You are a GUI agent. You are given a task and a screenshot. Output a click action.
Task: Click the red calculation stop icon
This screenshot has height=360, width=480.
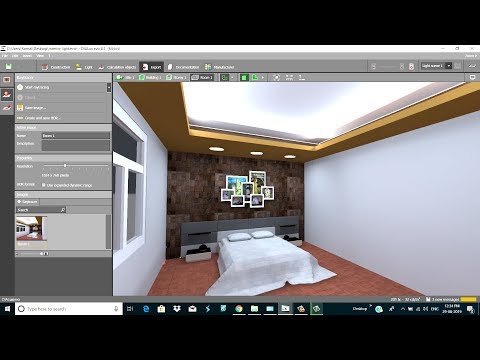coord(412,67)
